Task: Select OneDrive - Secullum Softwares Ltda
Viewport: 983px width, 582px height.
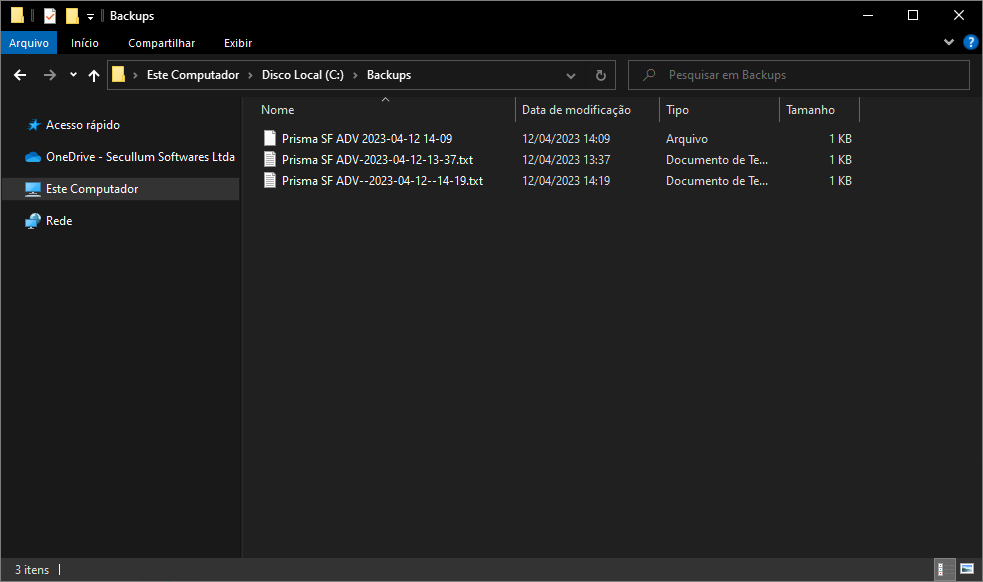Action: (x=140, y=157)
